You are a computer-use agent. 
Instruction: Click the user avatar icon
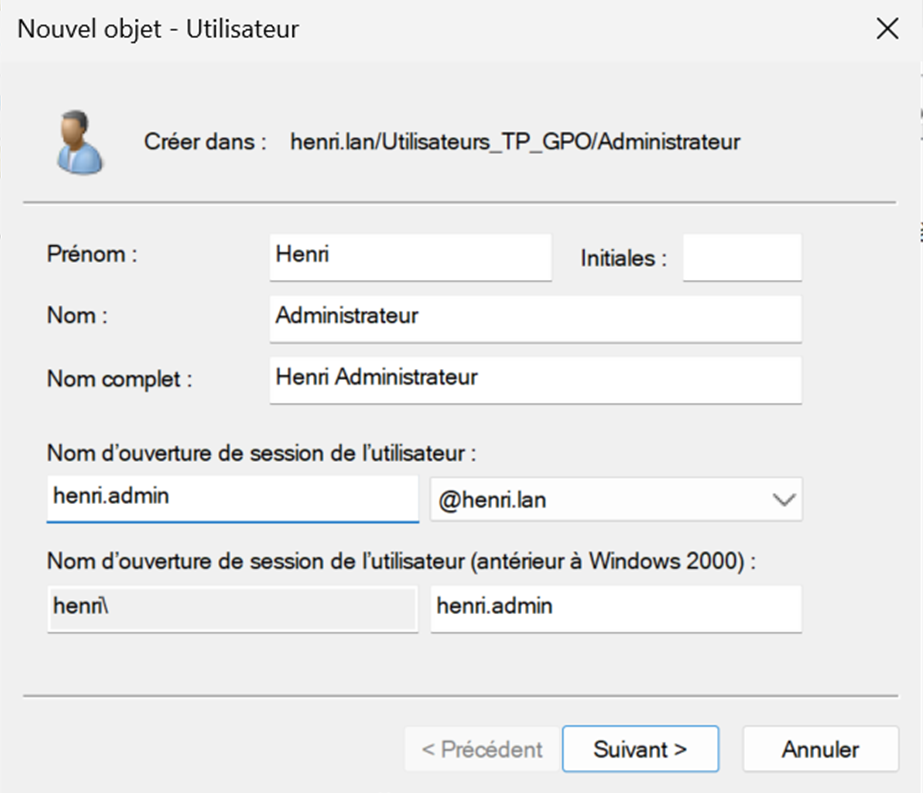click(x=79, y=142)
